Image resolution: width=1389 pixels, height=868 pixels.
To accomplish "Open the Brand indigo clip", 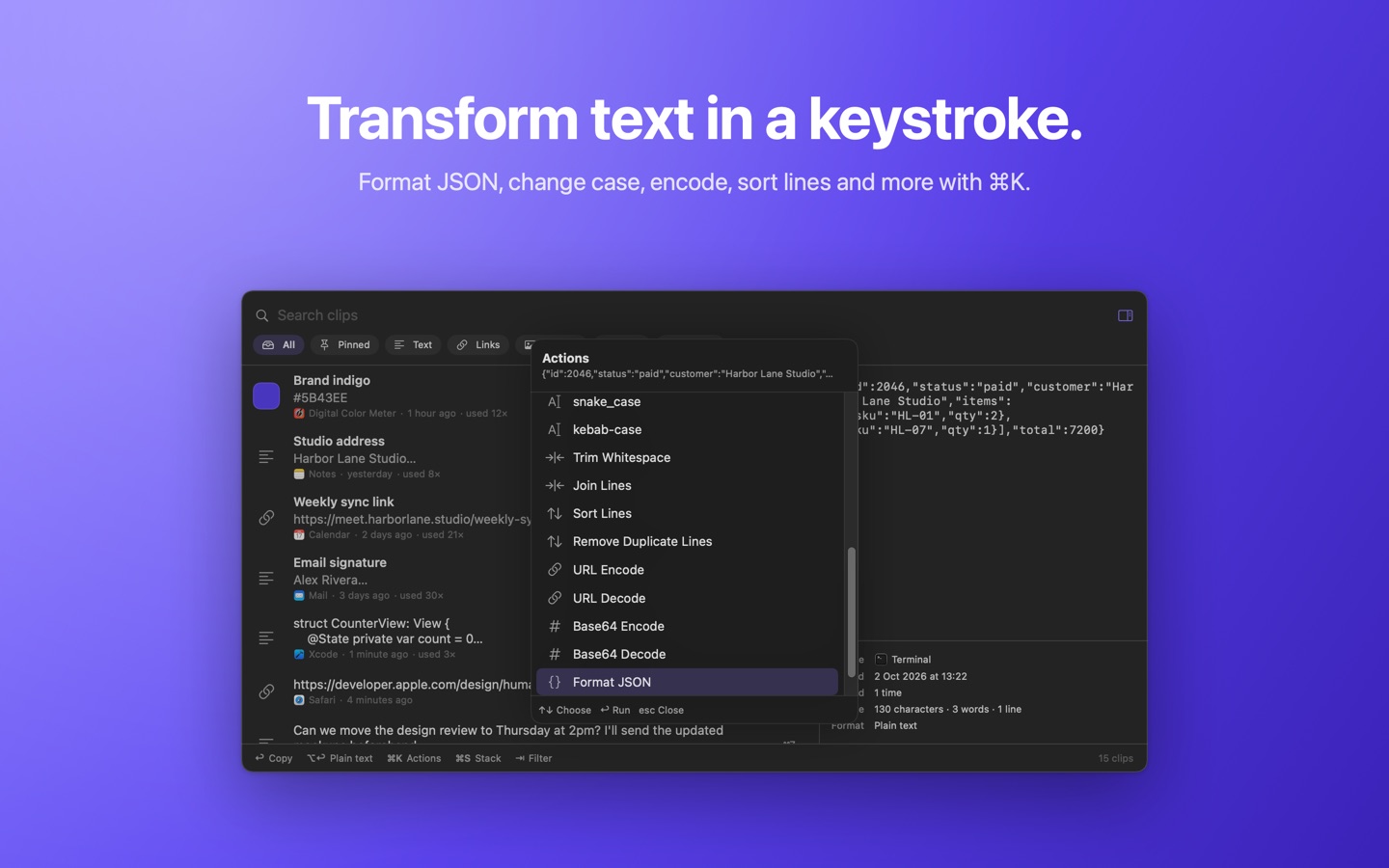I will pyautogui.click(x=391, y=396).
